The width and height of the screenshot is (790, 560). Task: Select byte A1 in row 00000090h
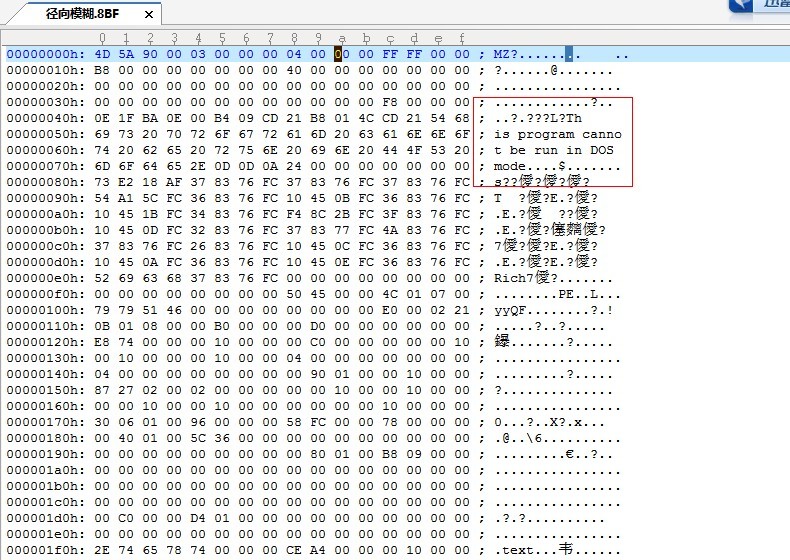(x=126, y=199)
